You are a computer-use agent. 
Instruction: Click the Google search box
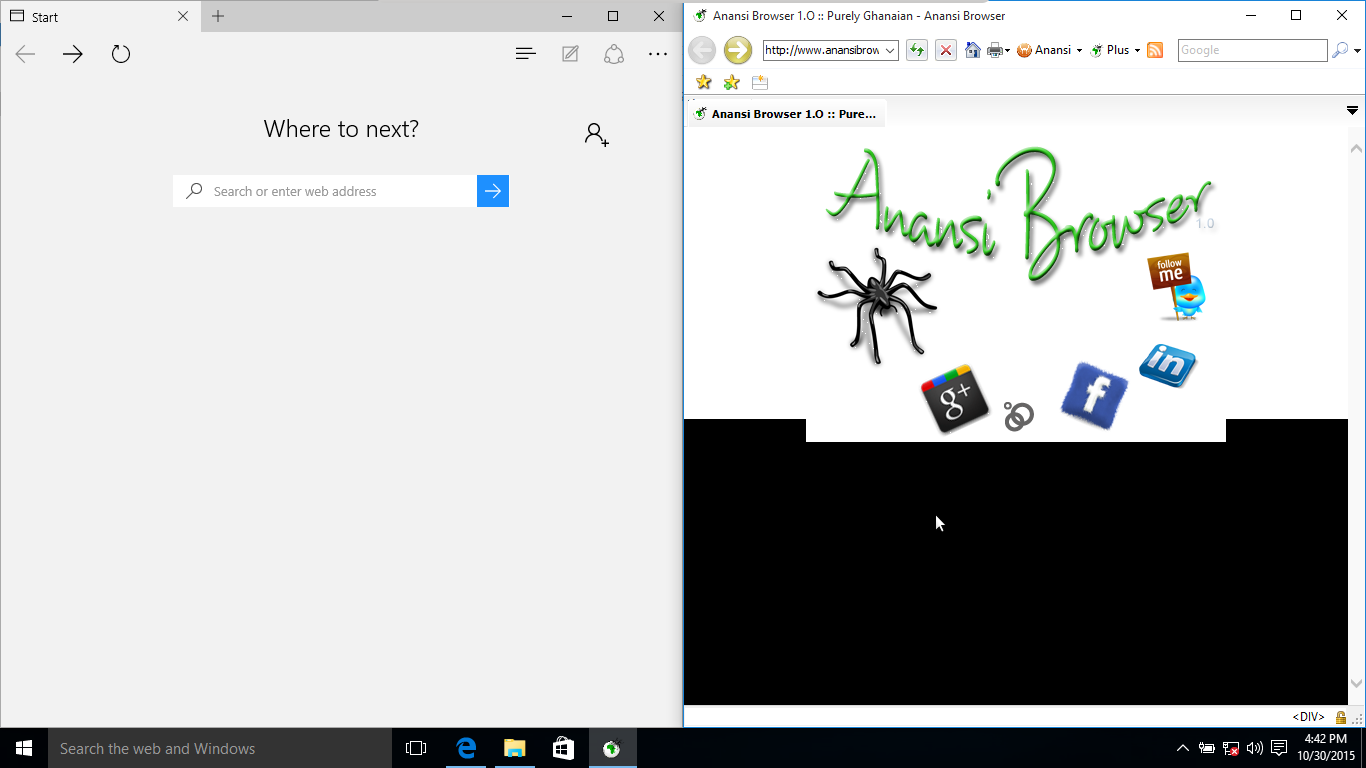point(1252,50)
